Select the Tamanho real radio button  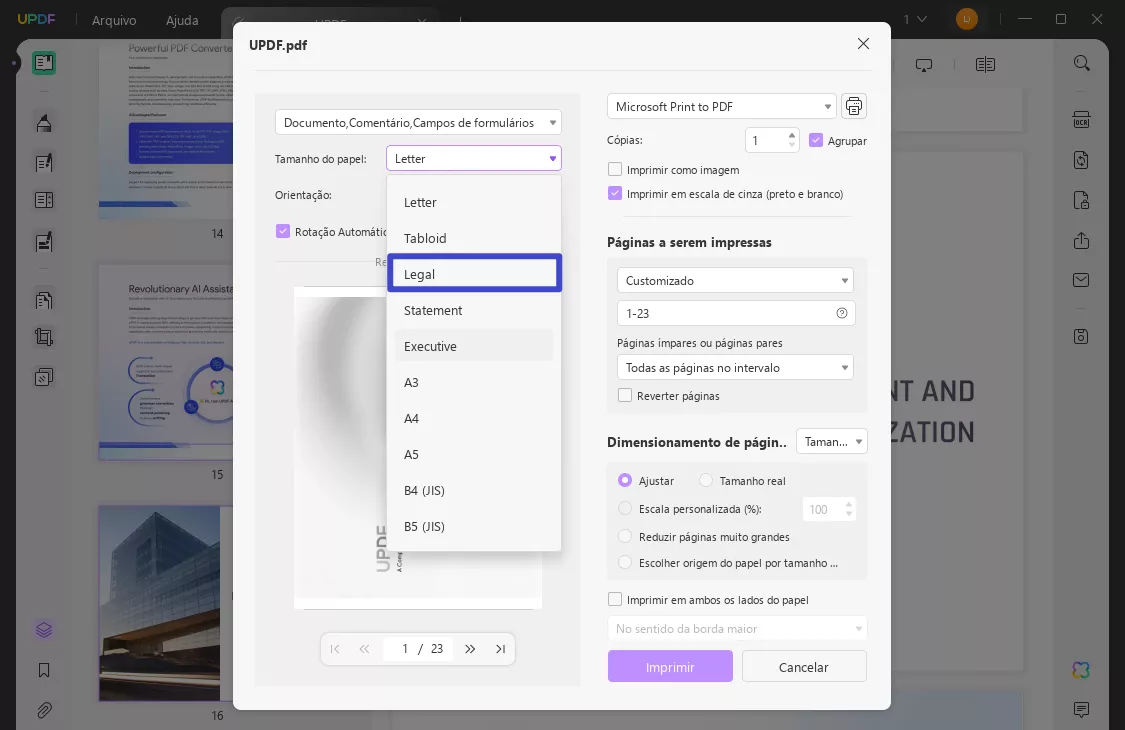coord(706,480)
